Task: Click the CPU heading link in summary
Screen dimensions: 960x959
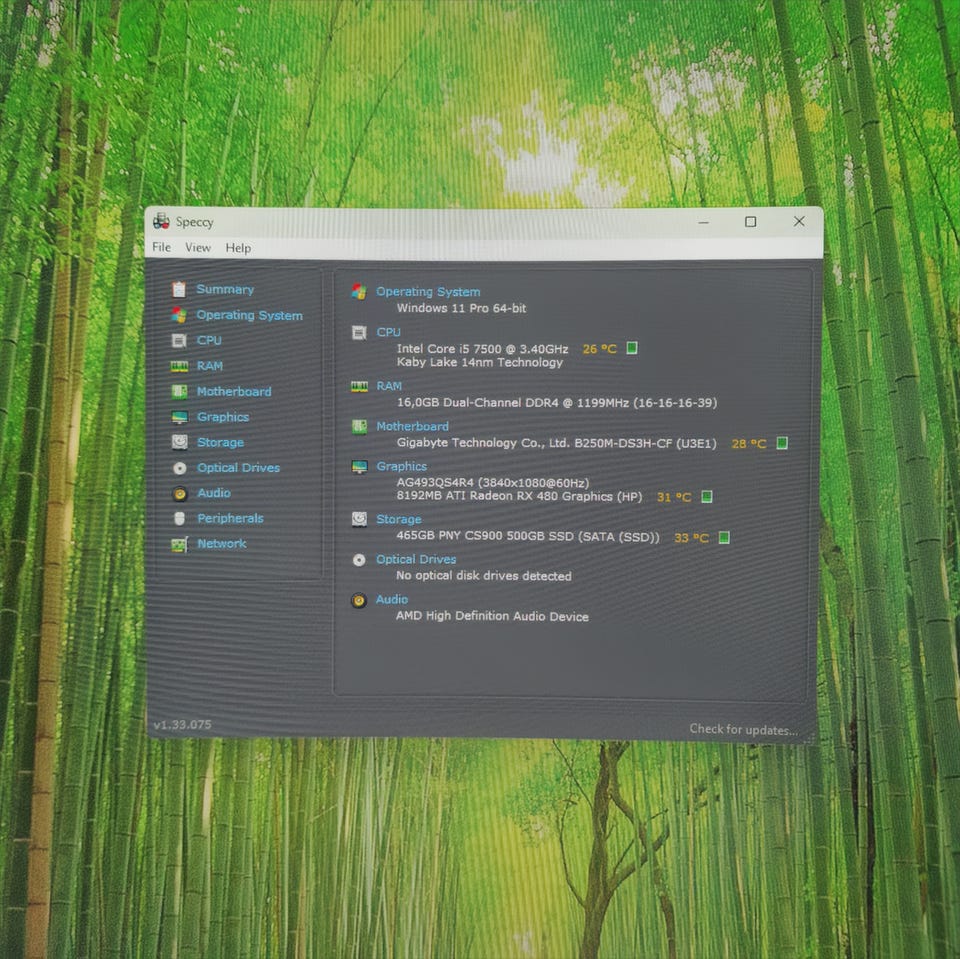Action: pyautogui.click(x=388, y=332)
